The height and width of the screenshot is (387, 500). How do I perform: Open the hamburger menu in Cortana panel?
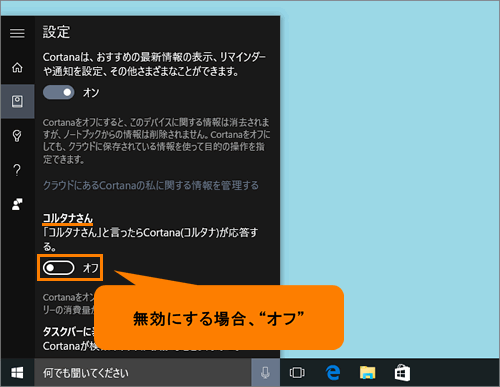[x=17, y=33]
